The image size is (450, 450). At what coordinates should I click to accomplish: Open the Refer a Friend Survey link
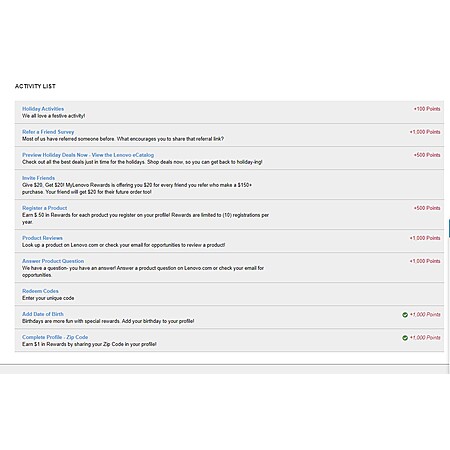pyautogui.click(x=48, y=132)
